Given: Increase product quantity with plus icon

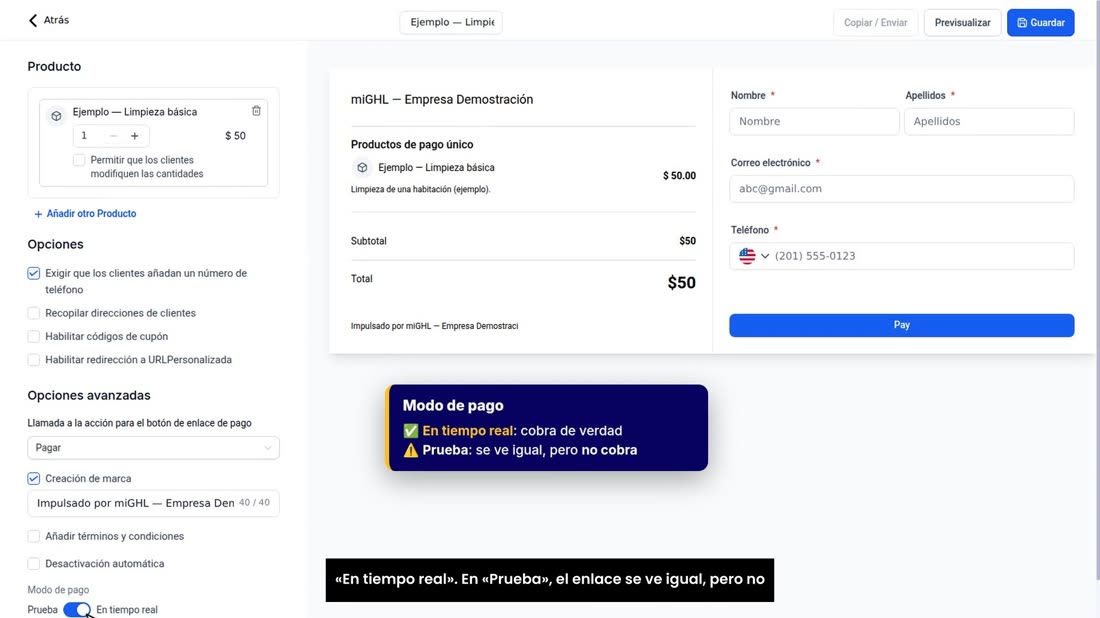Looking at the screenshot, I should coord(135,136).
